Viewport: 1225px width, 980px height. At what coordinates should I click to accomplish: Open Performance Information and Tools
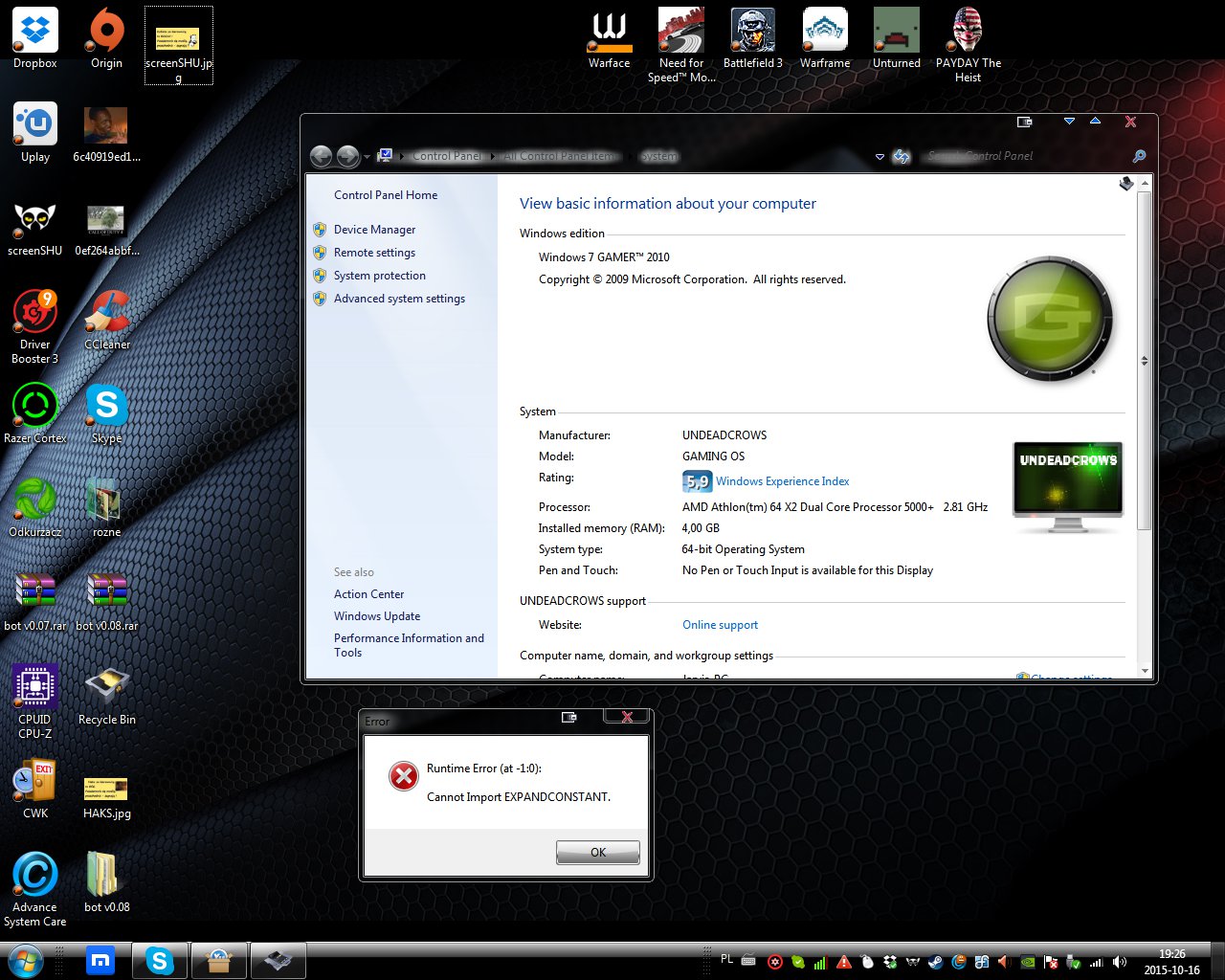409,645
